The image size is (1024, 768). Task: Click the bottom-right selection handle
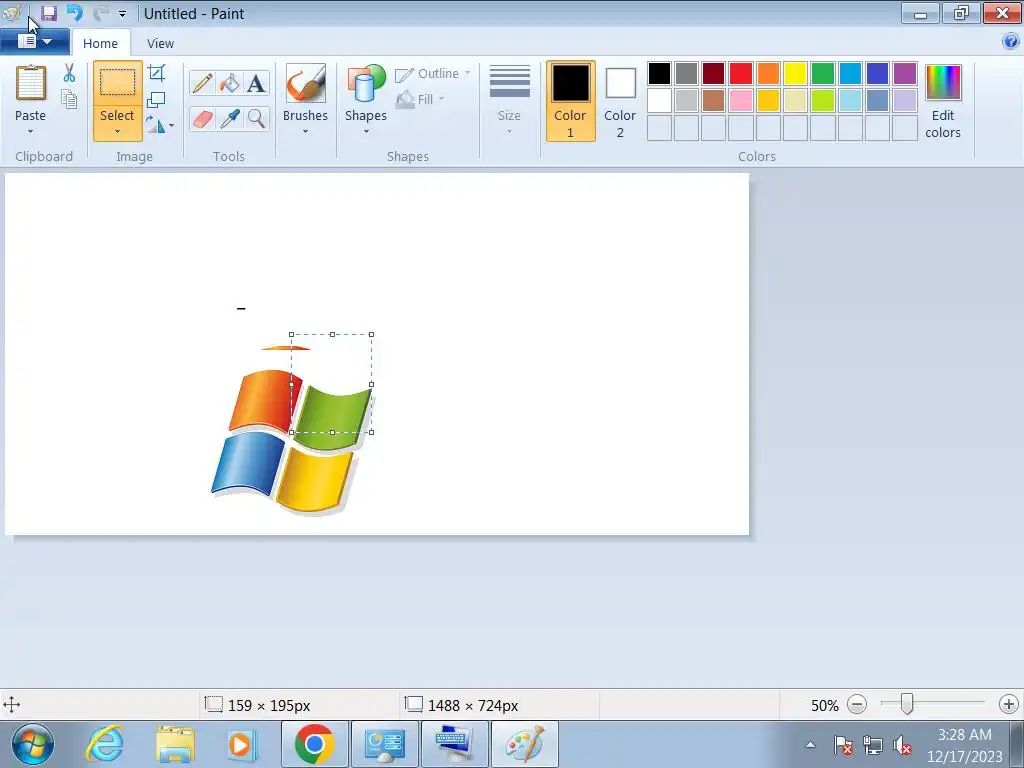(x=372, y=432)
